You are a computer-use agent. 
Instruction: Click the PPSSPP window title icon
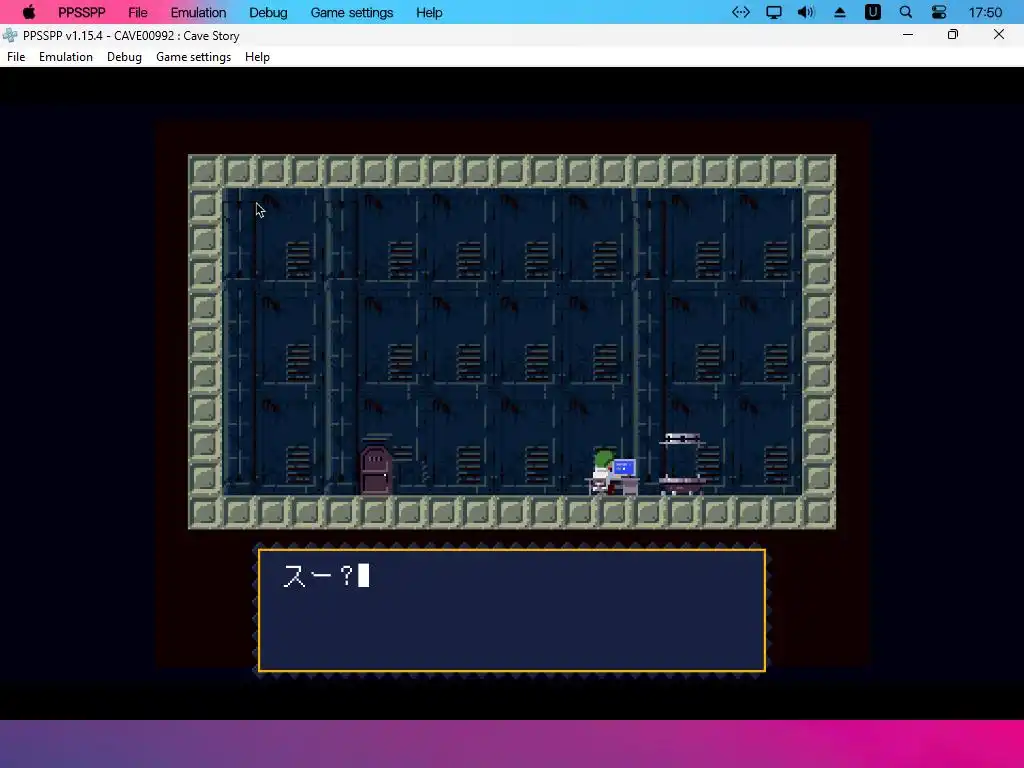click(x=10, y=35)
